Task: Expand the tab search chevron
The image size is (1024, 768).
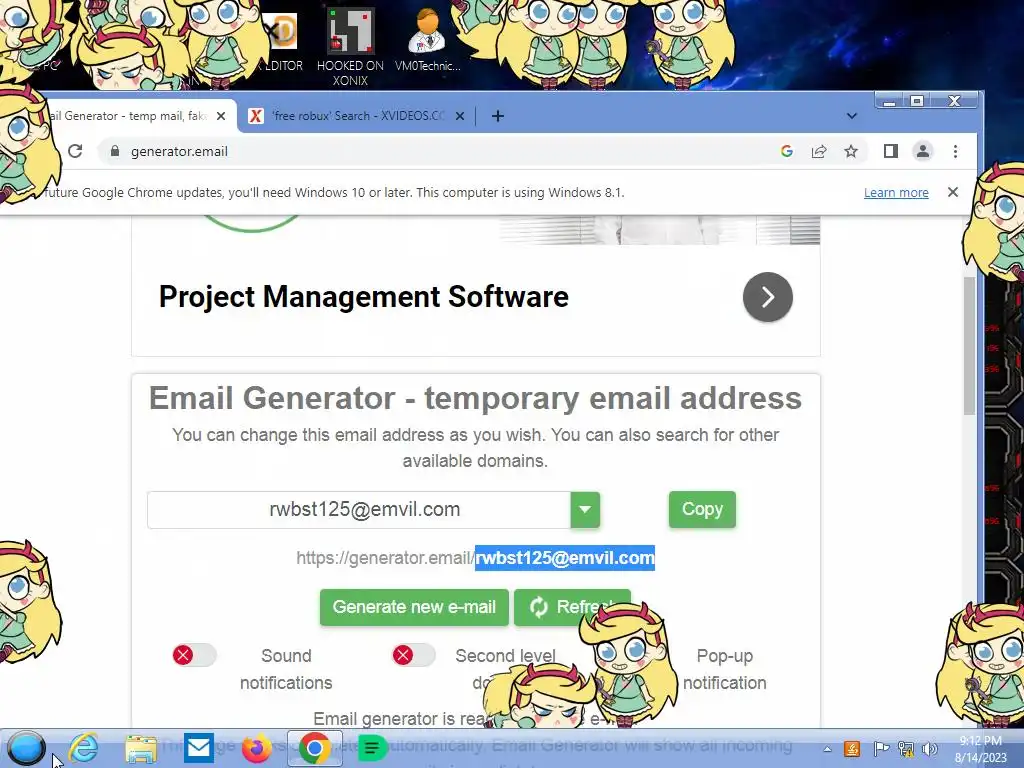Action: click(852, 116)
